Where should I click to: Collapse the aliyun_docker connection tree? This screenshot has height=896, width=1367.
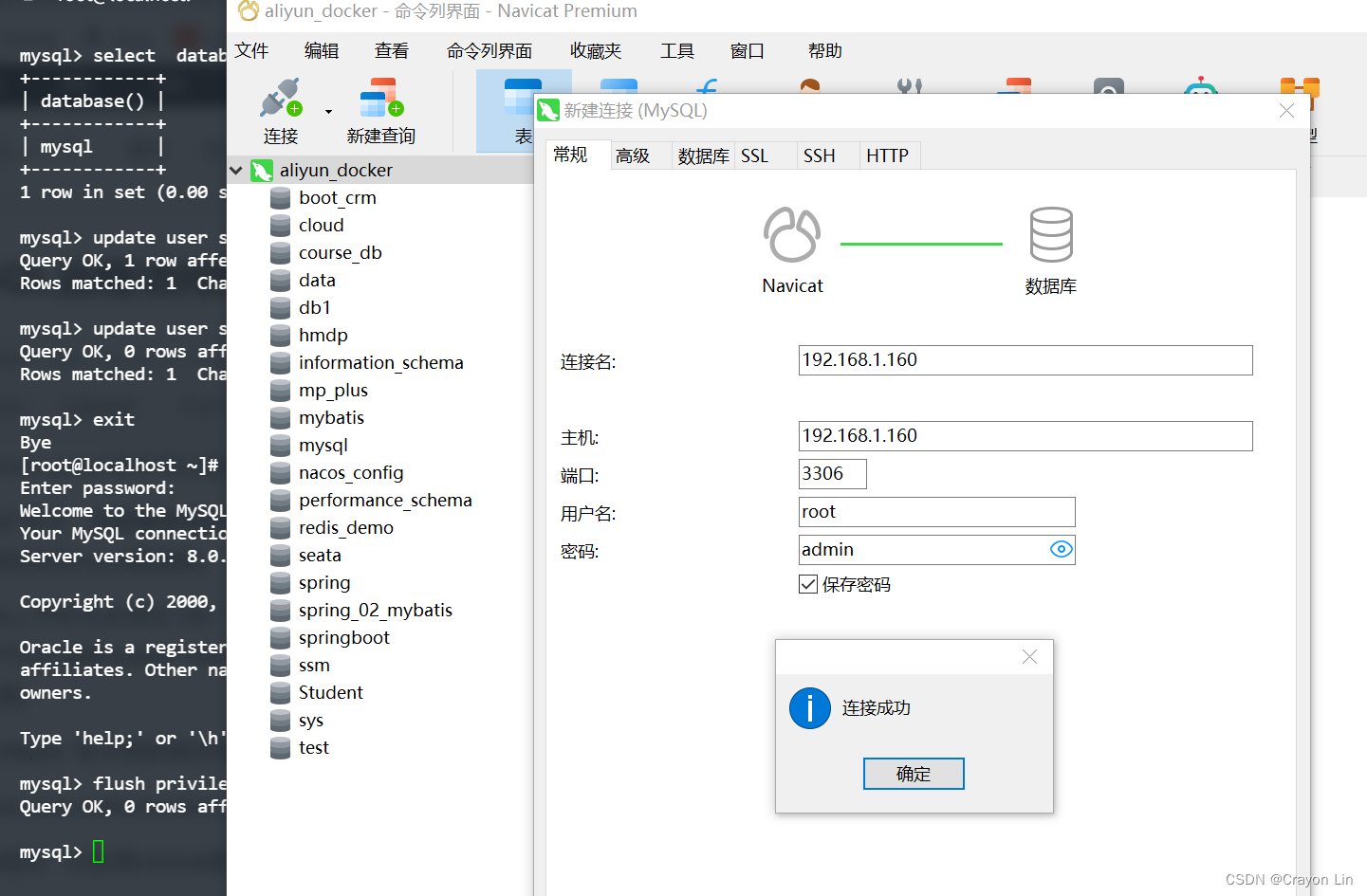236,171
